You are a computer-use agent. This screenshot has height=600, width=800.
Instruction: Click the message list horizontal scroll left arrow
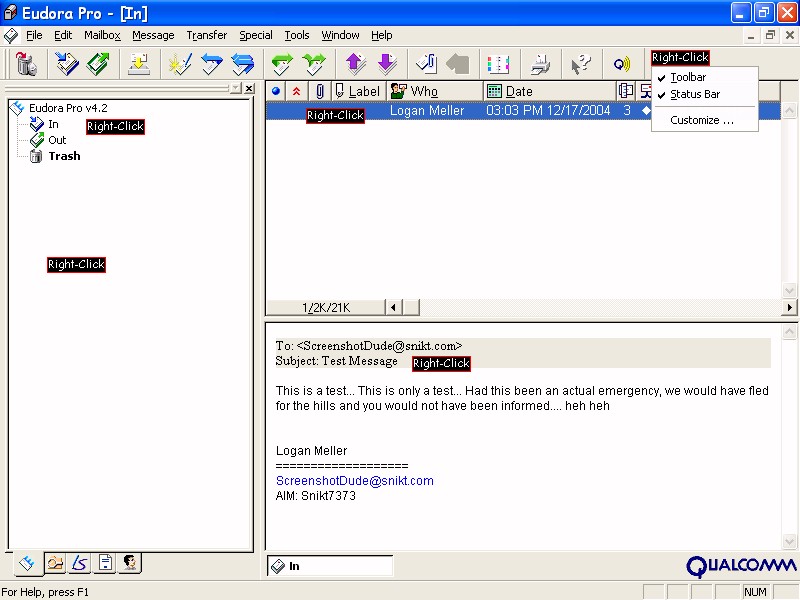tap(393, 307)
